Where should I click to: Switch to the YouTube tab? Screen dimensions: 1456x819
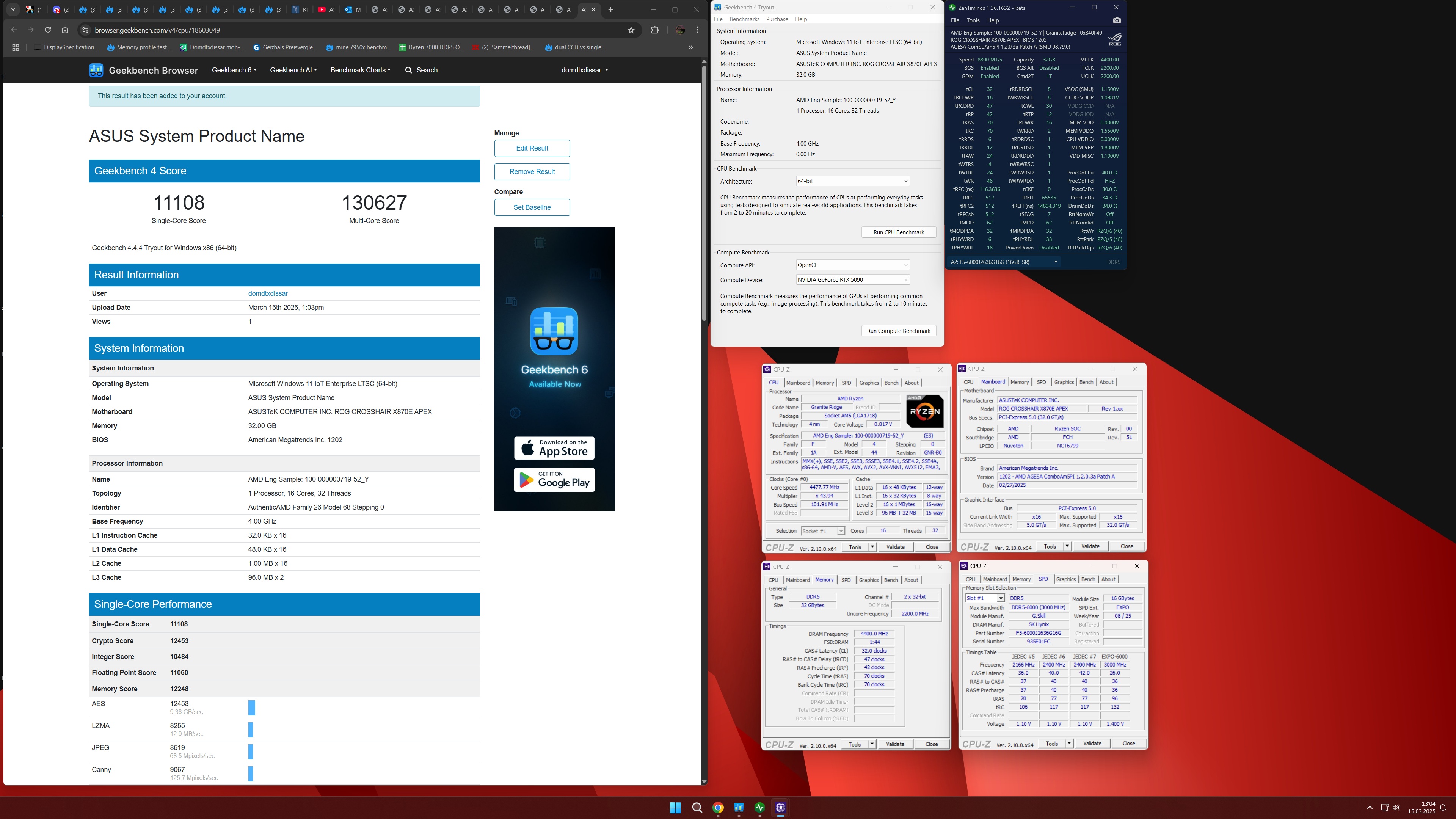326,9
